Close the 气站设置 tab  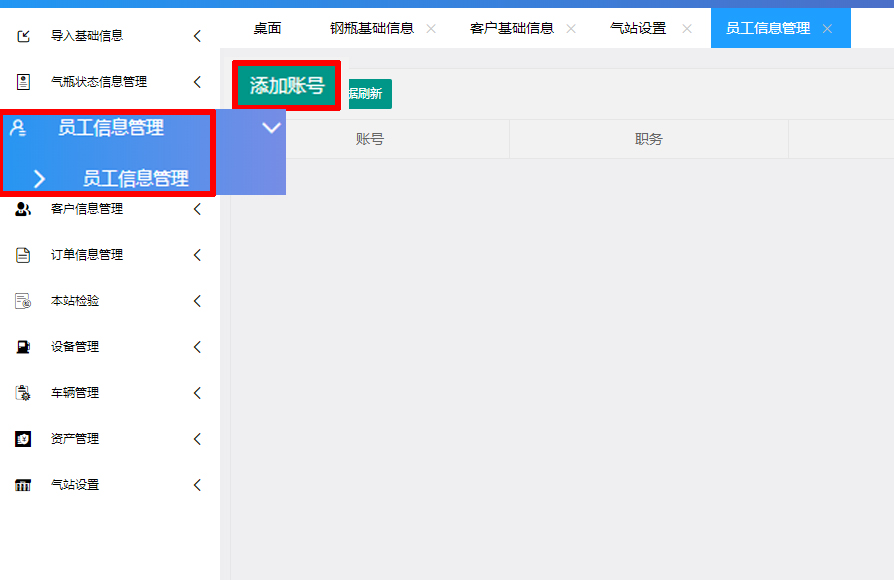[x=687, y=29]
